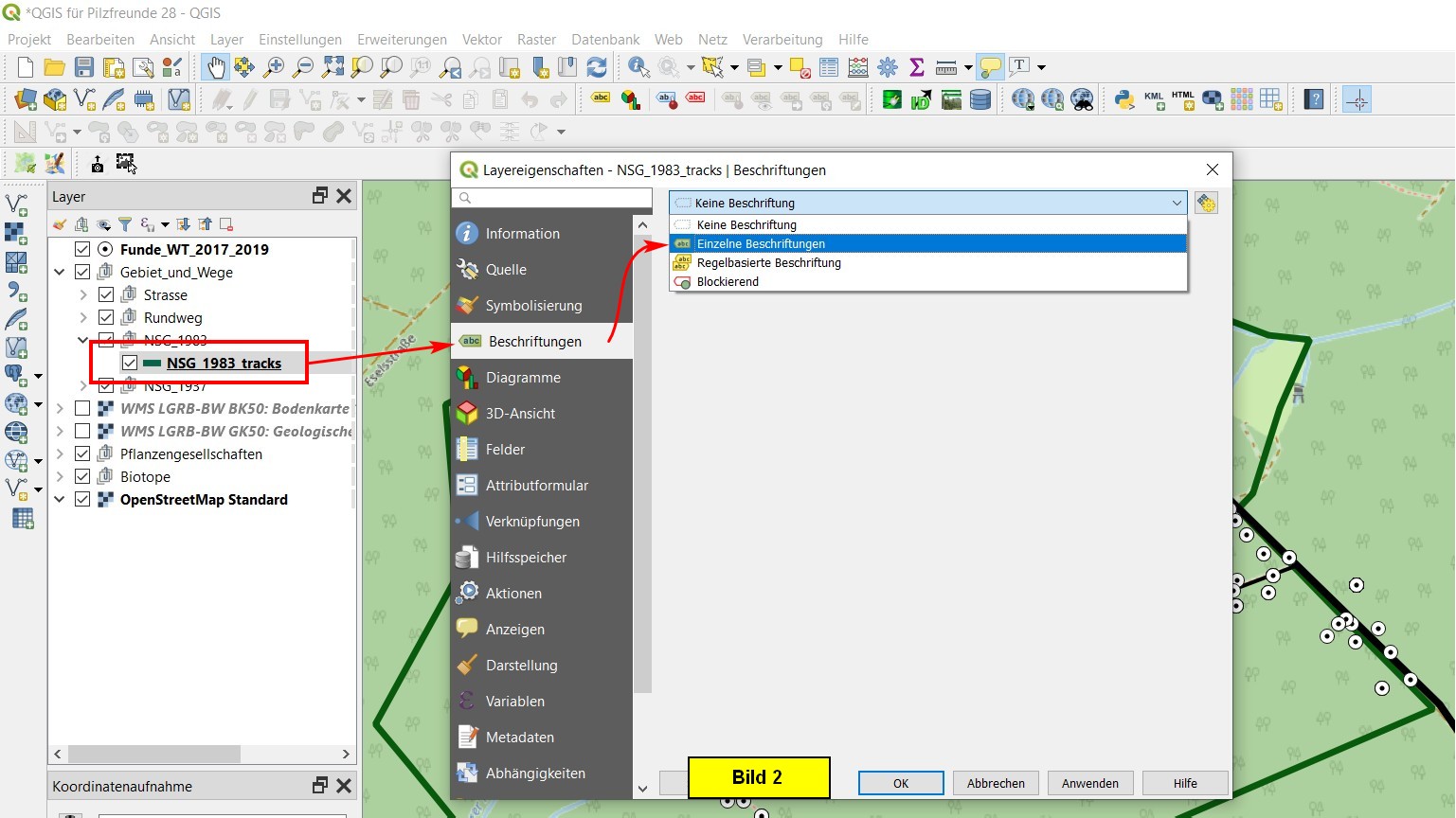This screenshot has width=1456, height=818.
Task: Click the Anwenden button
Action: (x=1089, y=784)
